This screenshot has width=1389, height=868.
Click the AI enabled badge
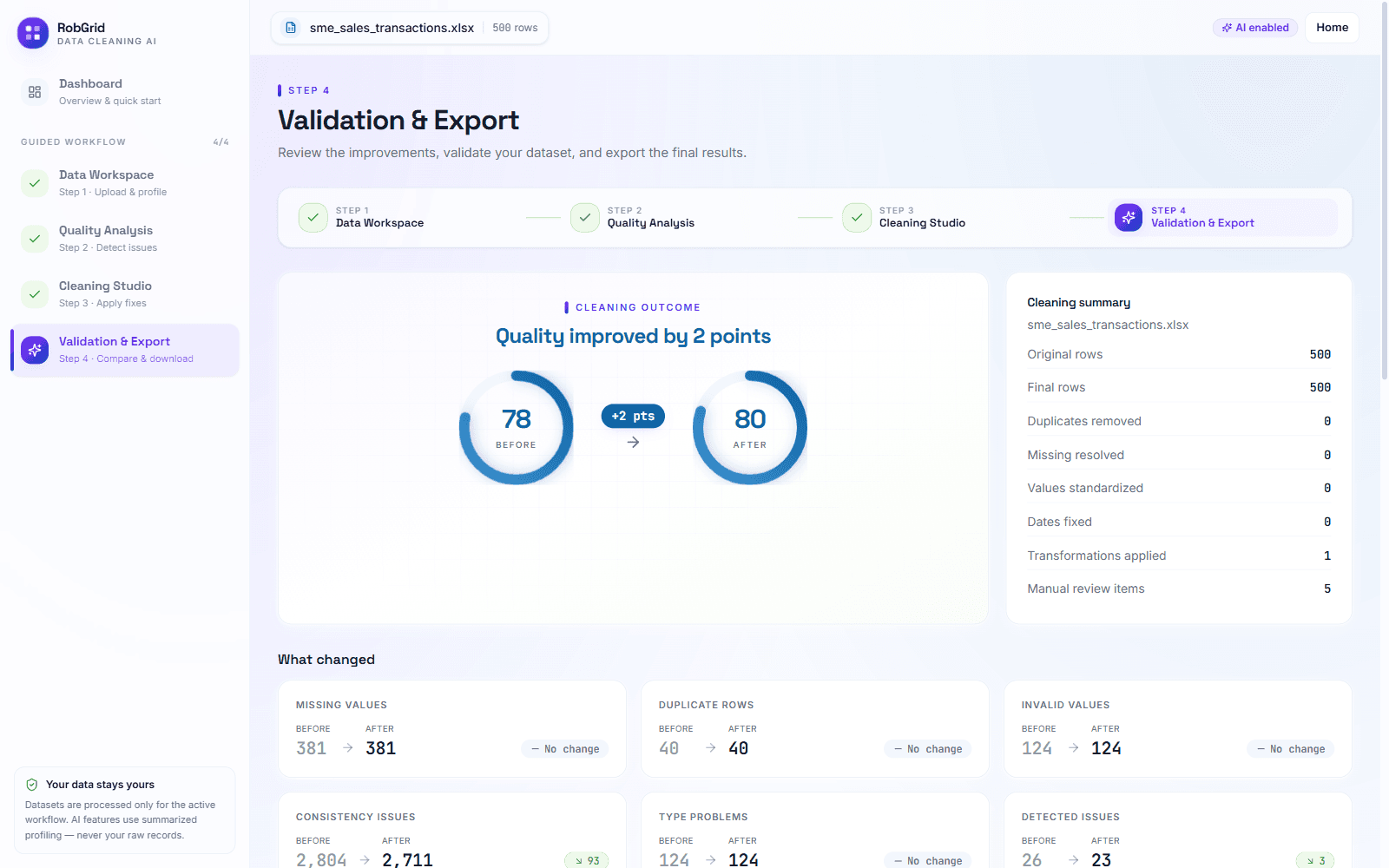pos(1255,28)
